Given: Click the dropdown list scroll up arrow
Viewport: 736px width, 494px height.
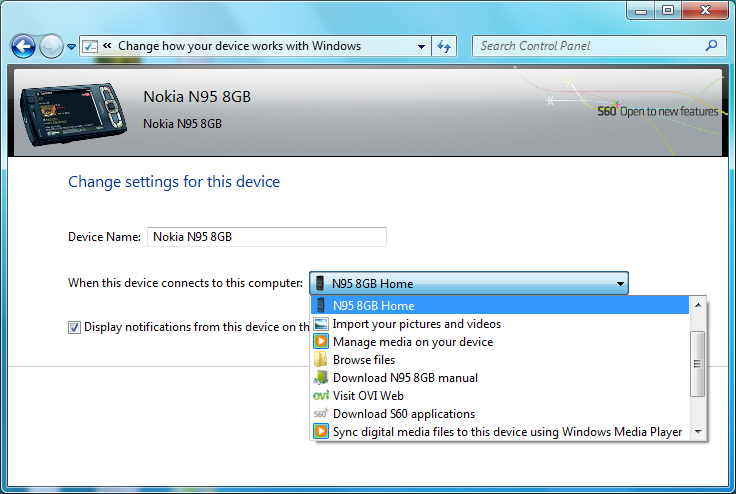Looking at the screenshot, I should (x=698, y=305).
